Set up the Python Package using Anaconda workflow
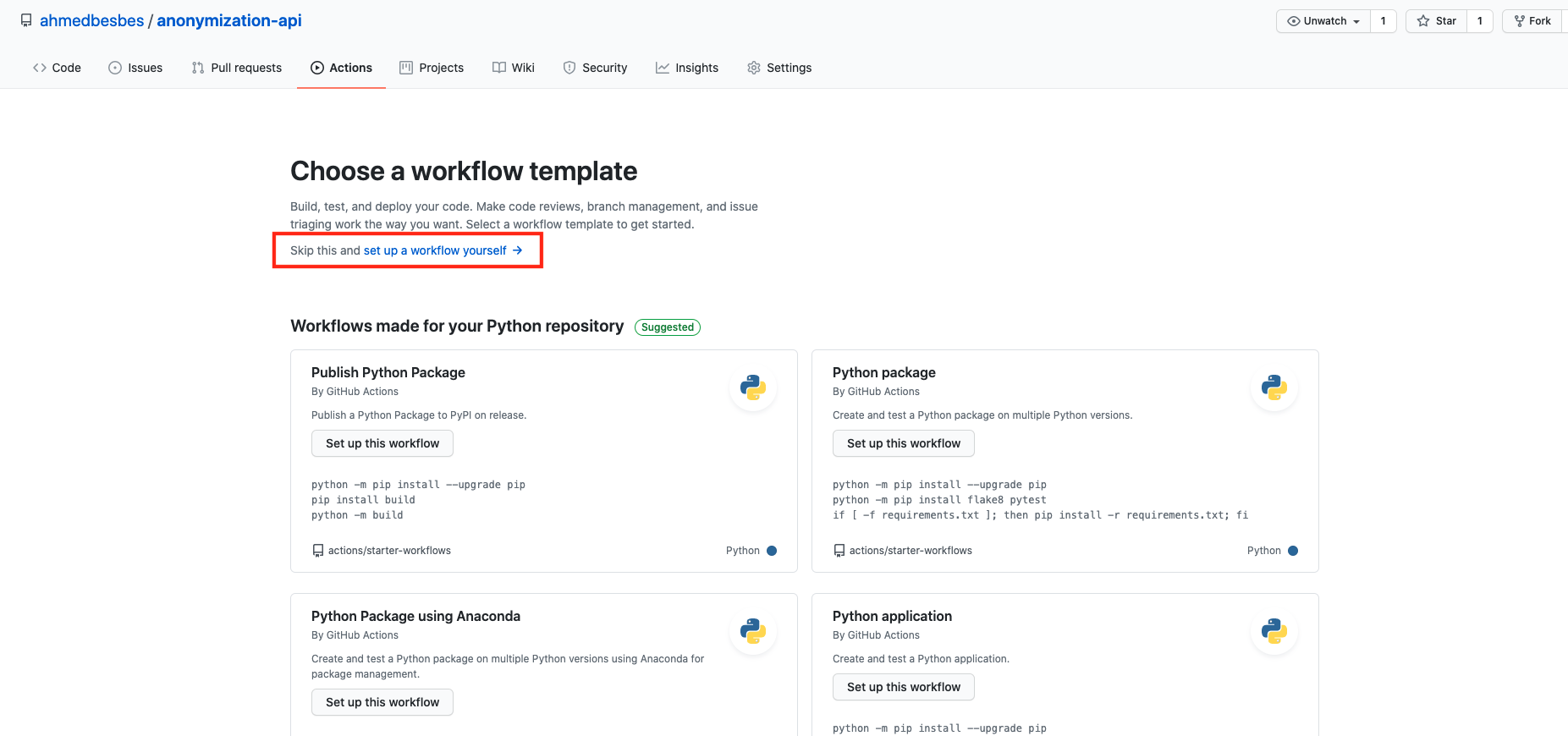Viewport: 1568px width, 736px height. (x=382, y=702)
